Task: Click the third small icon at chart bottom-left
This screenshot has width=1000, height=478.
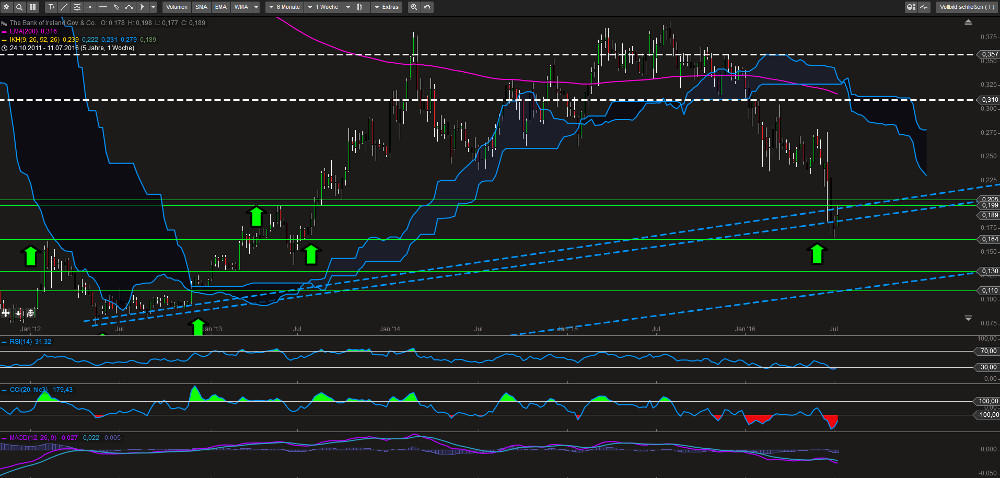Action: point(30,314)
